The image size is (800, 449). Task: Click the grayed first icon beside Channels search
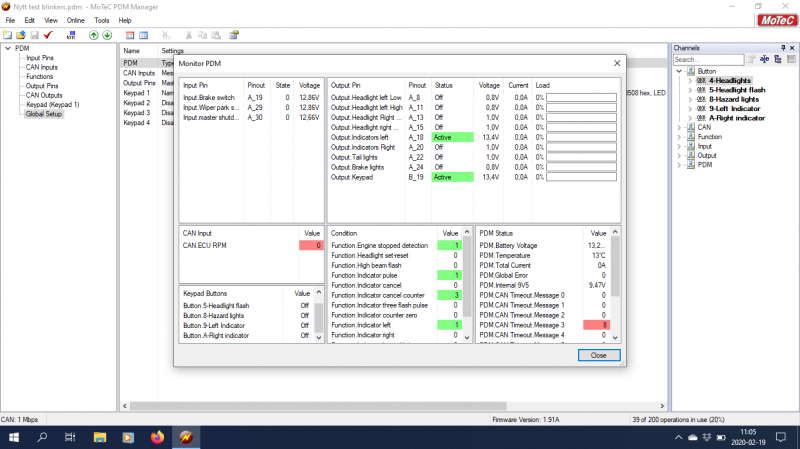pos(751,60)
